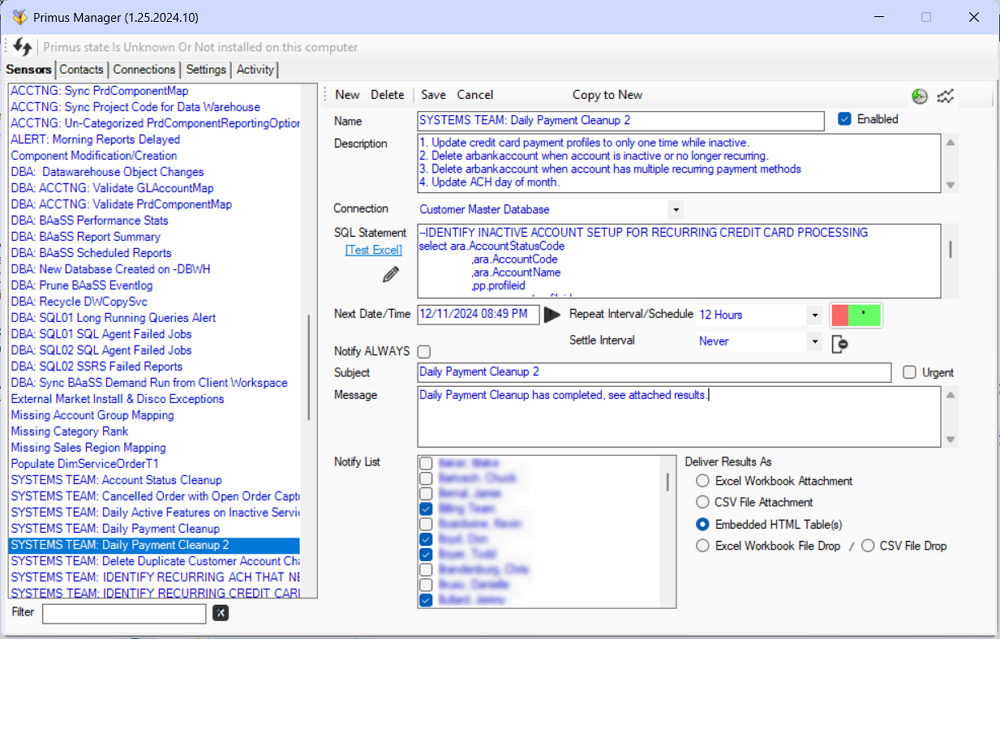
Task: Open the Connections tab
Action: point(144,70)
